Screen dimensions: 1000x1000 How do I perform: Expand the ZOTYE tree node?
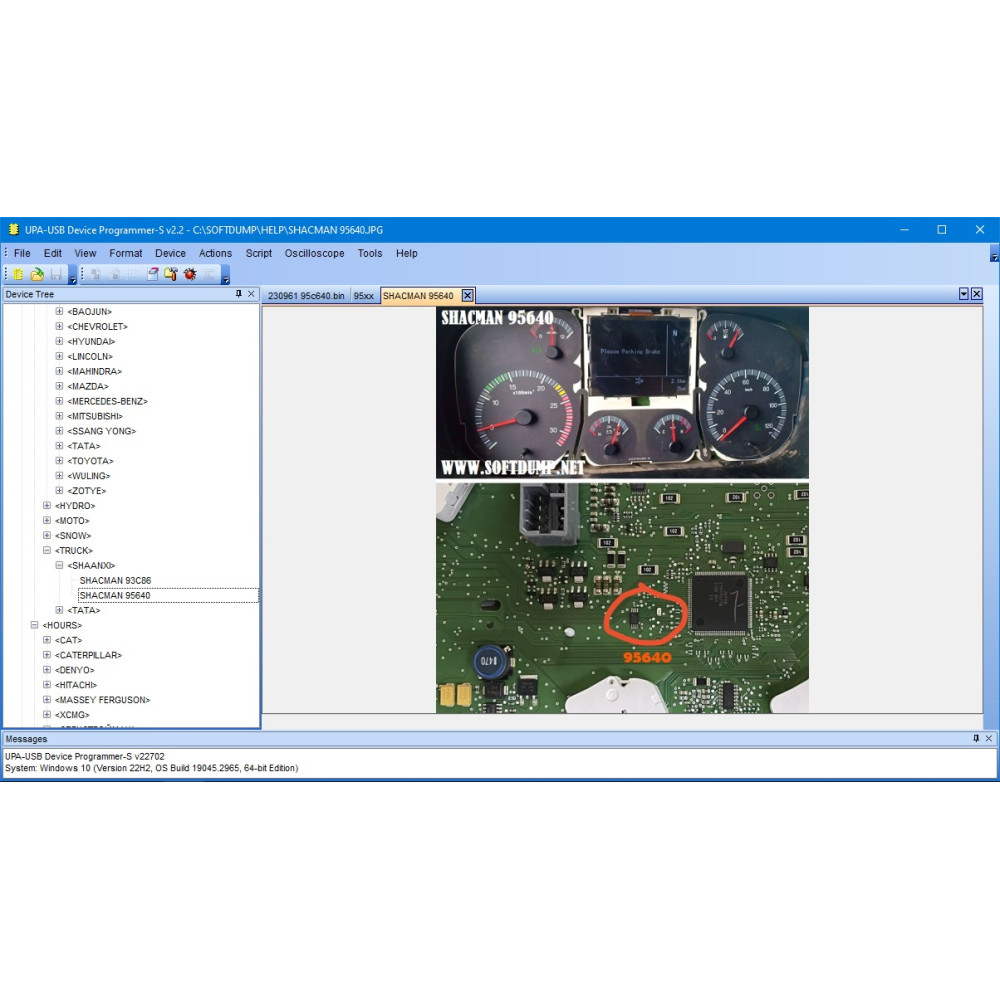(59, 490)
